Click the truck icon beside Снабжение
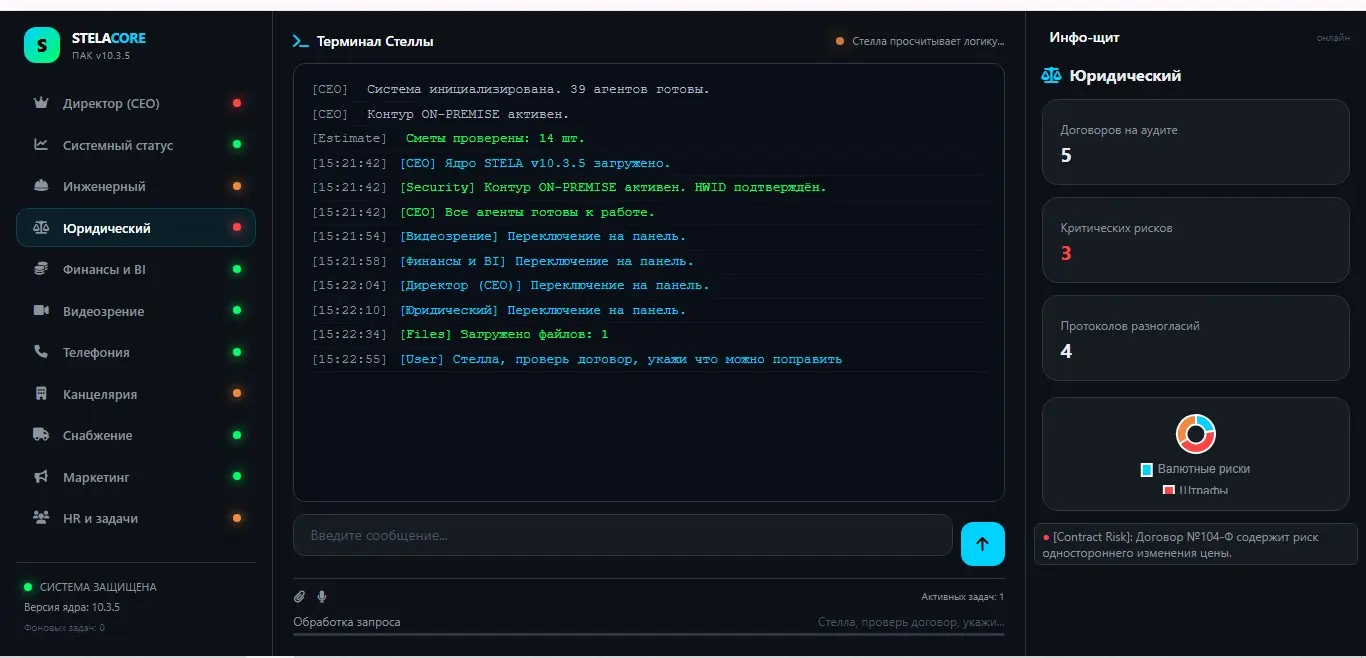The width and height of the screenshot is (1366, 658). pyautogui.click(x=41, y=435)
